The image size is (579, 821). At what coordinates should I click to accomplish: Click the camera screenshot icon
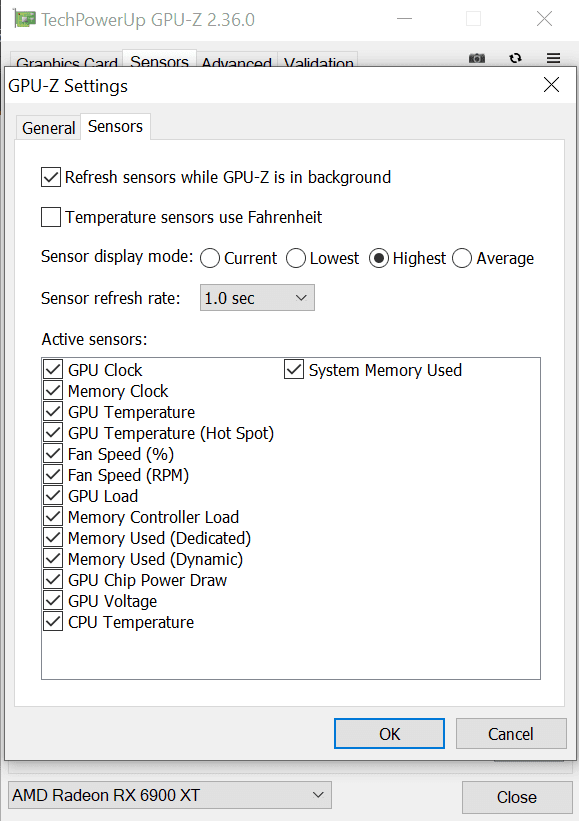click(477, 58)
